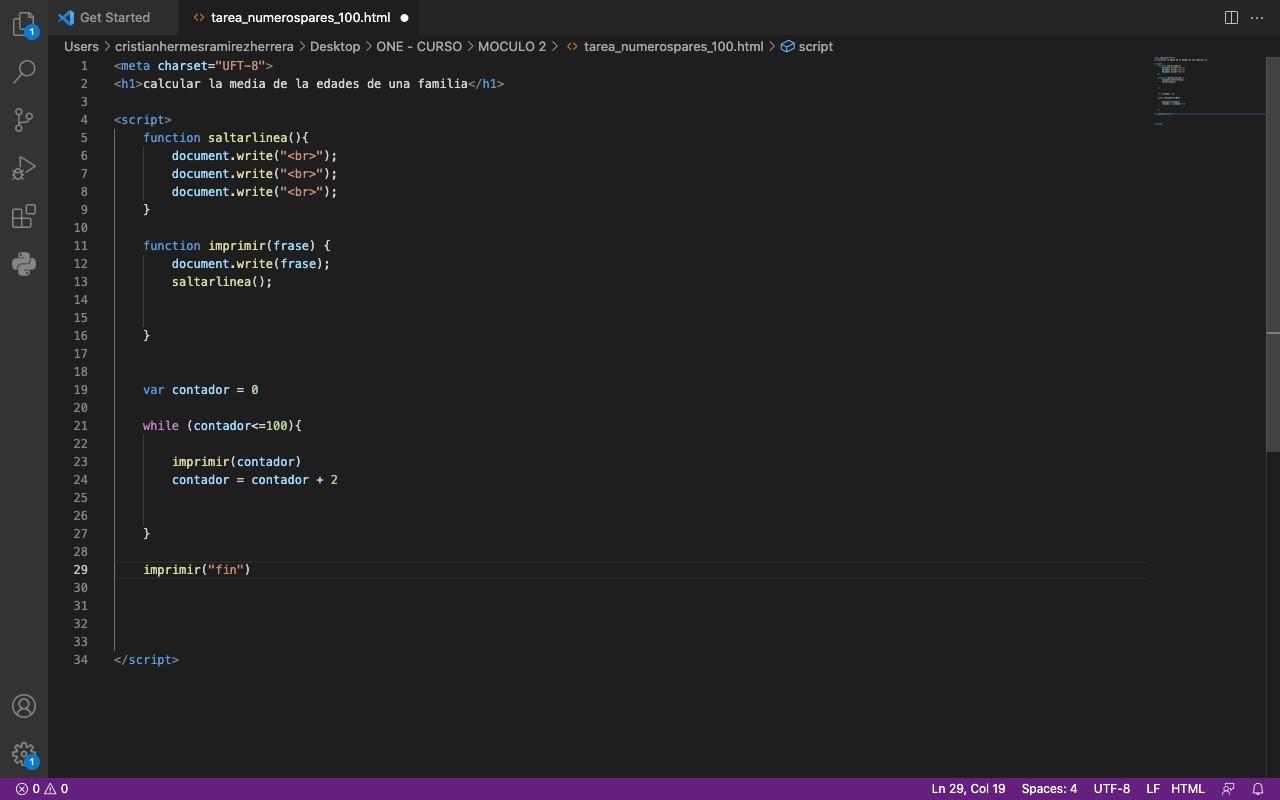The width and height of the screenshot is (1280, 800).
Task: Click line number 21 in gutter
Action: (80, 426)
